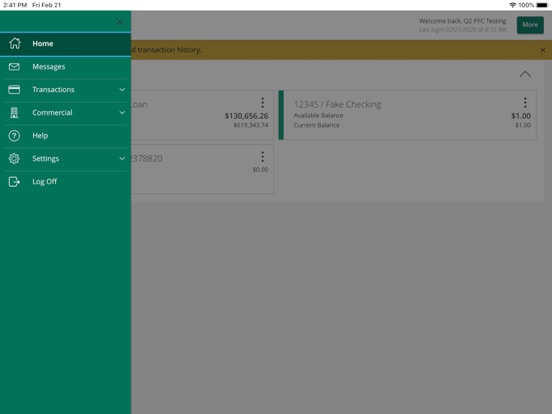
Task: Open the 12345 / Fake Checking account
Action: [x=408, y=115]
